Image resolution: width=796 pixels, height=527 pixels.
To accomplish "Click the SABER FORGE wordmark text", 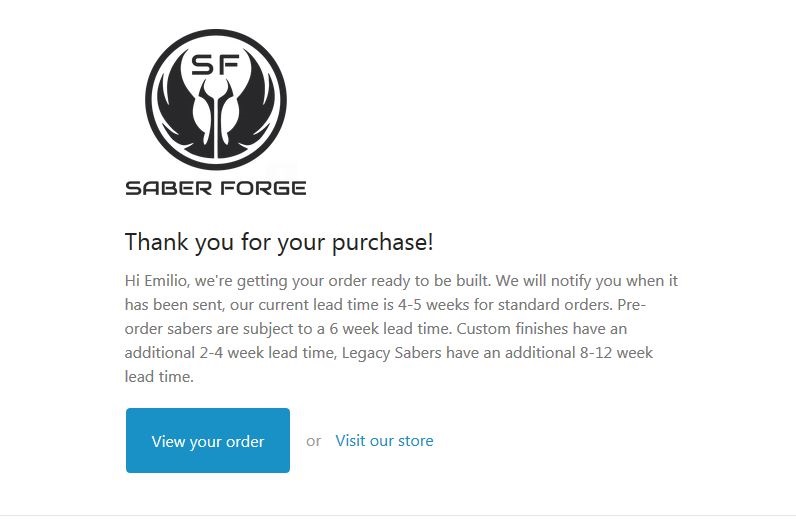I will click(216, 187).
